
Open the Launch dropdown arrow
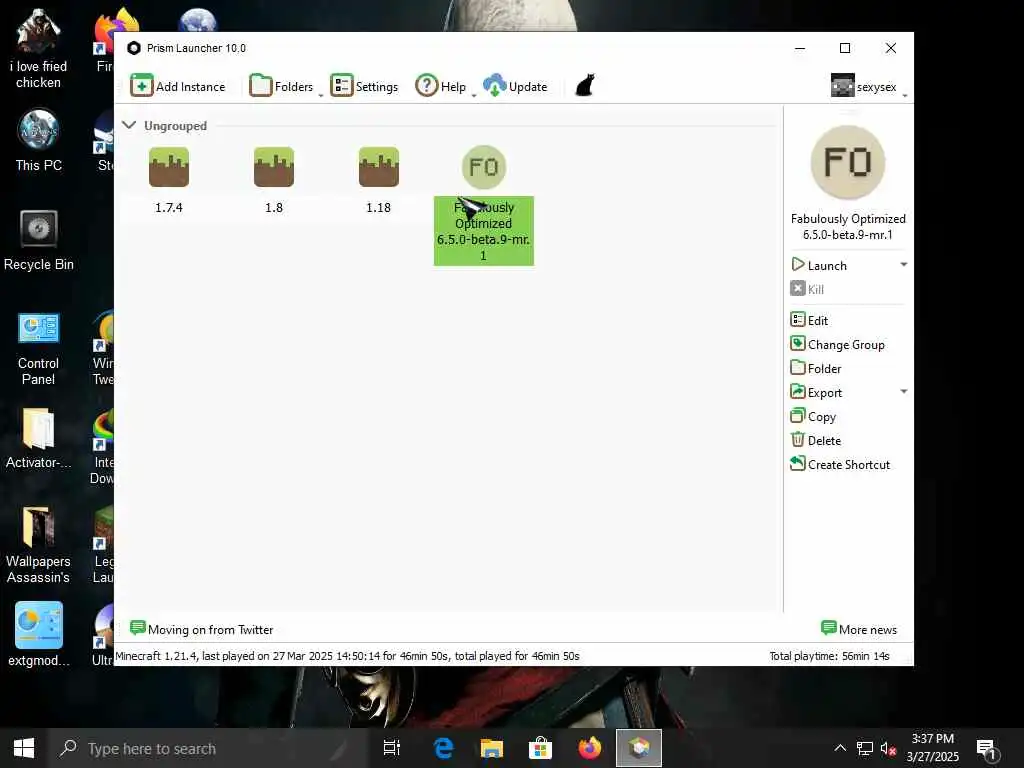click(904, 264)
